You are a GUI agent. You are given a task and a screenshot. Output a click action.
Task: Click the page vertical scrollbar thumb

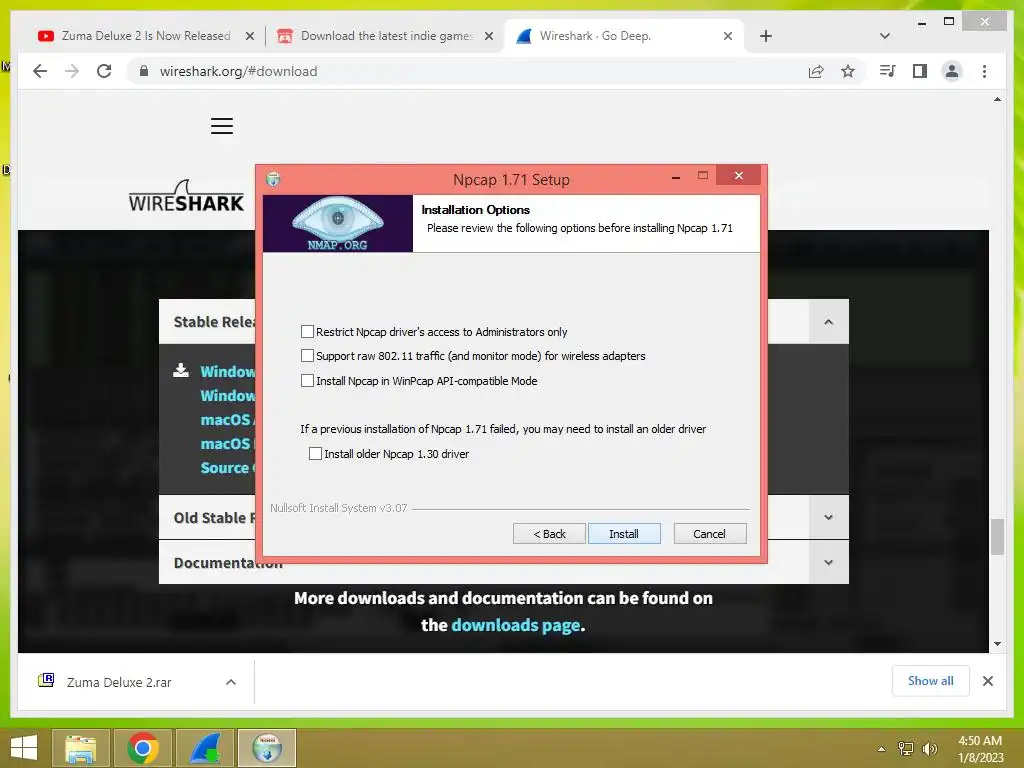pyautogui.click(x=997, y=537)
